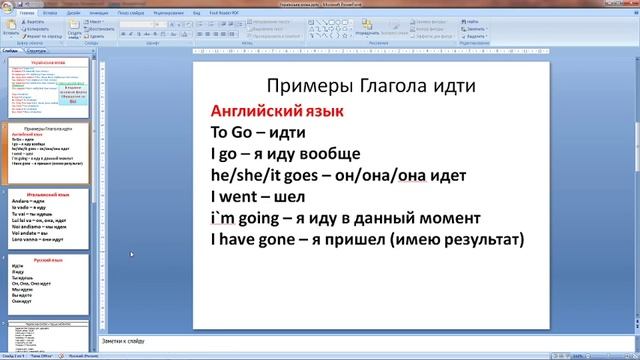
Task: Click Эффекты для фигур (Shape Effects) button
Action: [x=433, y=36]
